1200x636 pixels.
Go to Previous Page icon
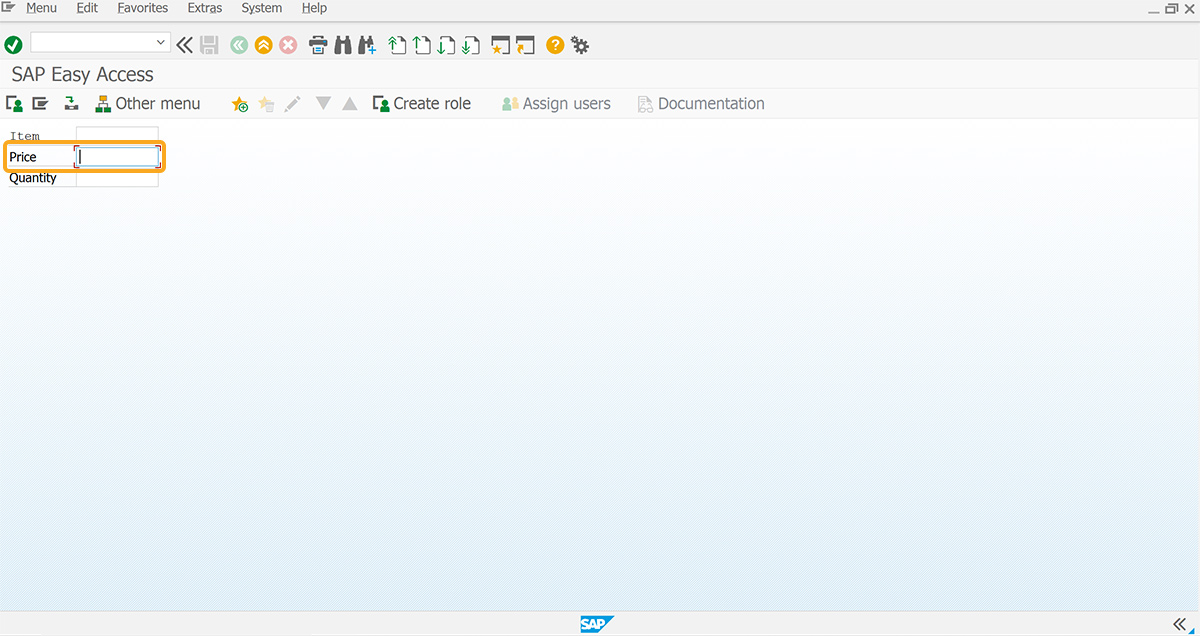(422, 45)
